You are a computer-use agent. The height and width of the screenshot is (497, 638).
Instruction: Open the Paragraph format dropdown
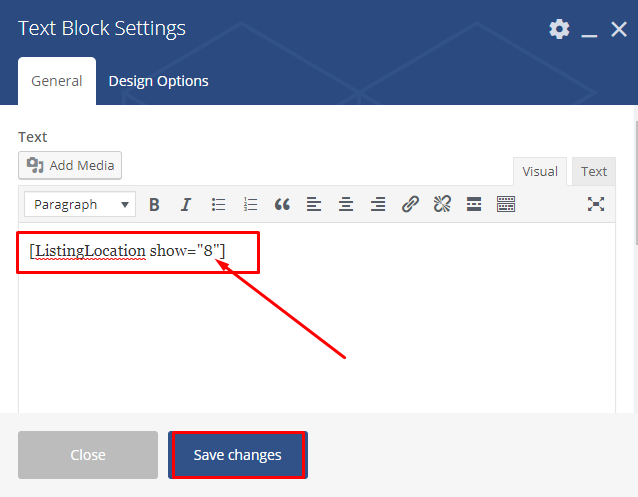[79, 204]
